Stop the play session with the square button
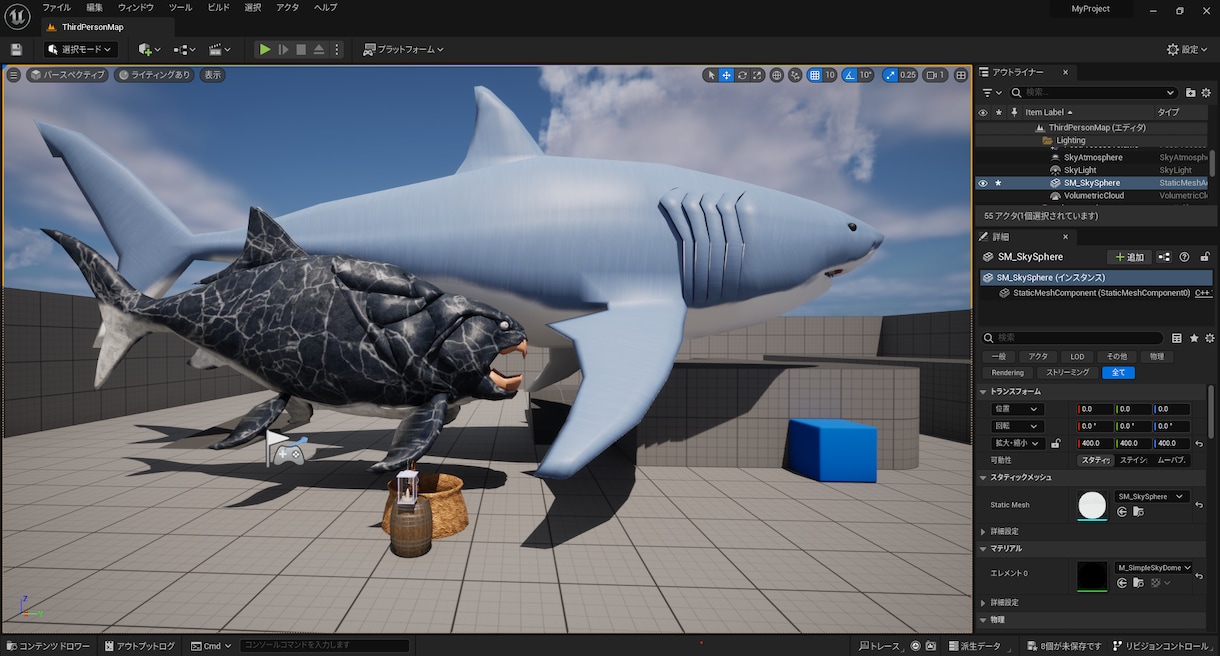The width and height of the screenshot is (1220, 656). pyautogui.click(x=301, y=49)
